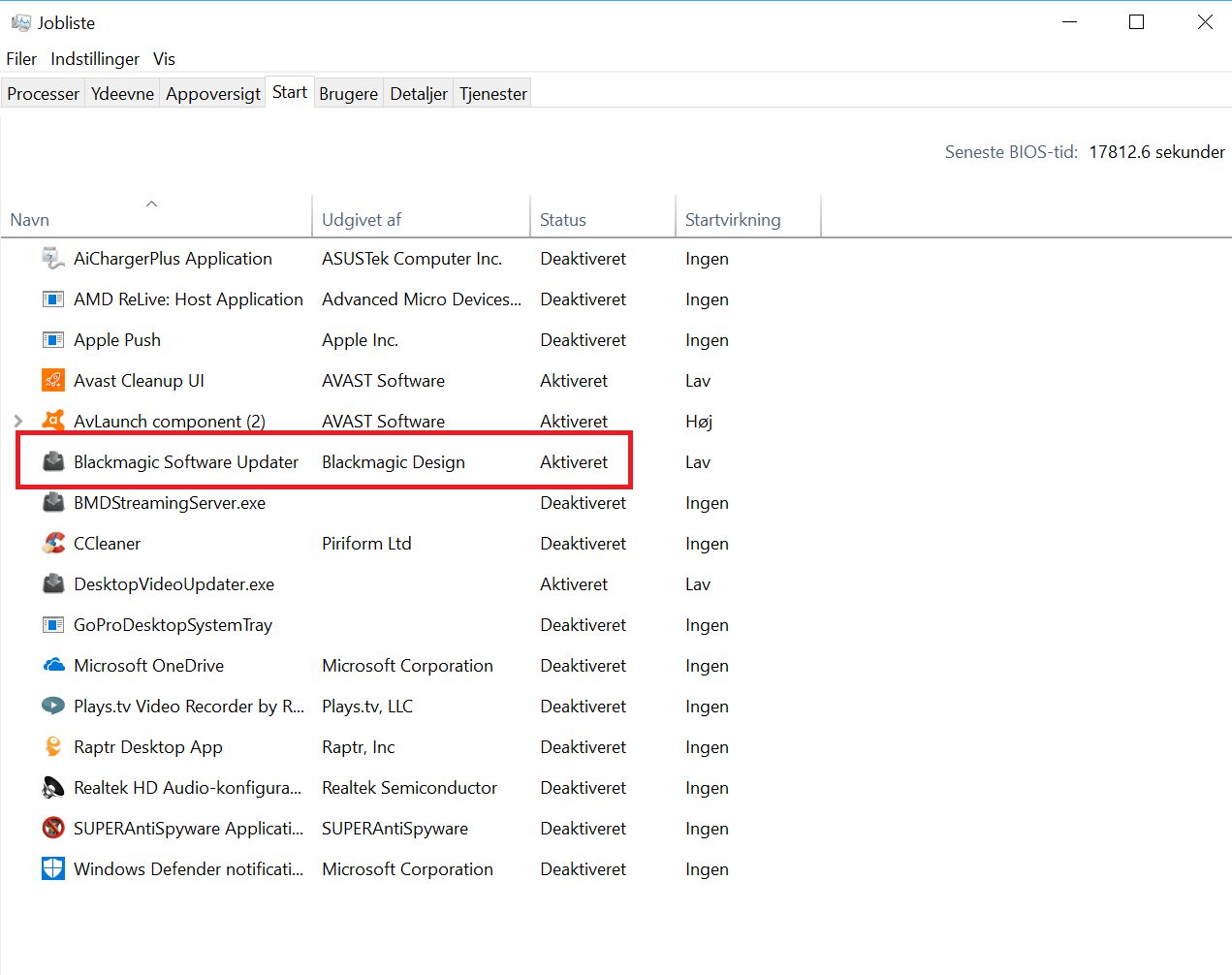Screen dimensions: 1232x975
Task: Select the Apple Push entry name
Action: tap(117, 340)
